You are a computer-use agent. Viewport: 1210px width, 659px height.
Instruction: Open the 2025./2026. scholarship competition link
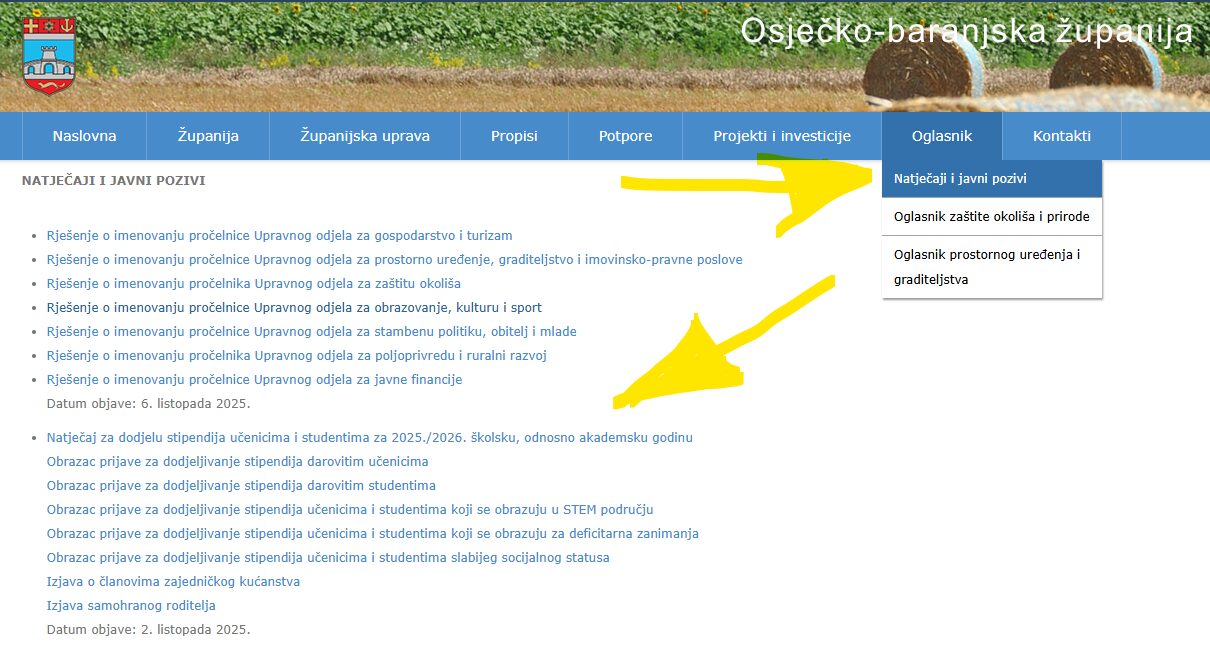369,438
